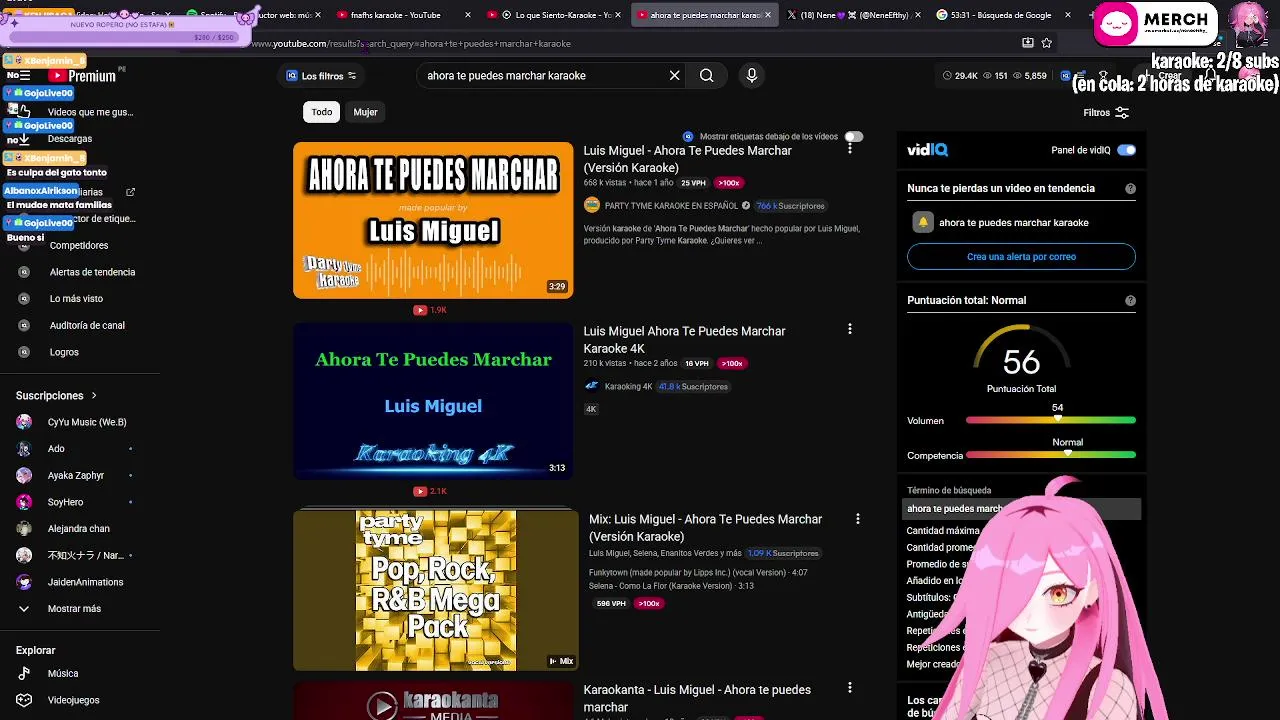
Task: Select the Mujer filter chip
Action: (365, 112)
